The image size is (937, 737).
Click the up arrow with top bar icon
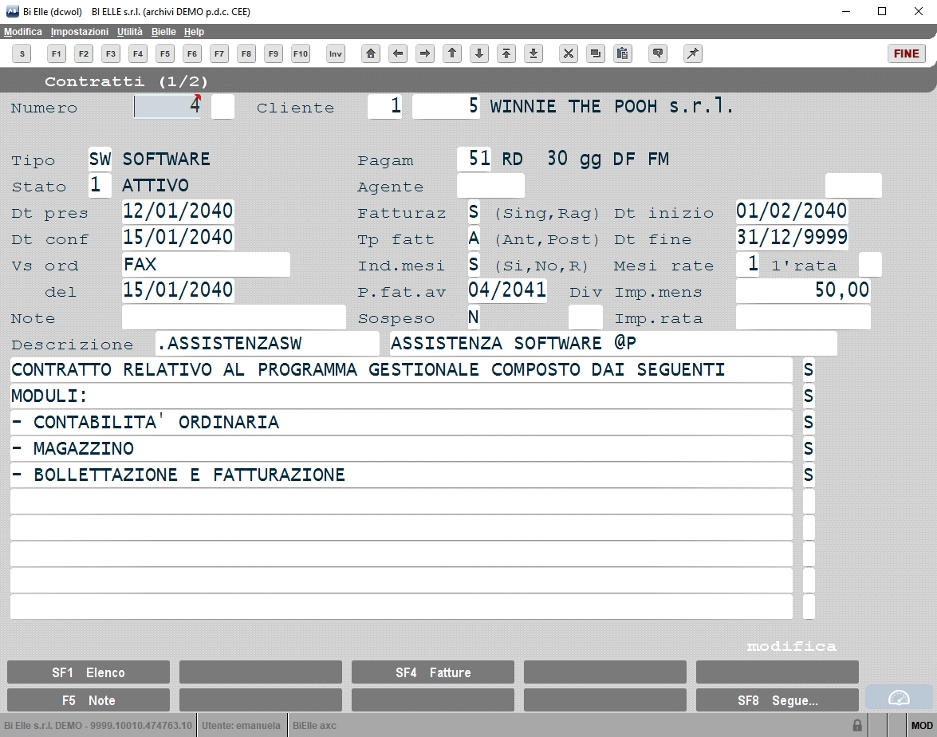(x=506, y=54)
